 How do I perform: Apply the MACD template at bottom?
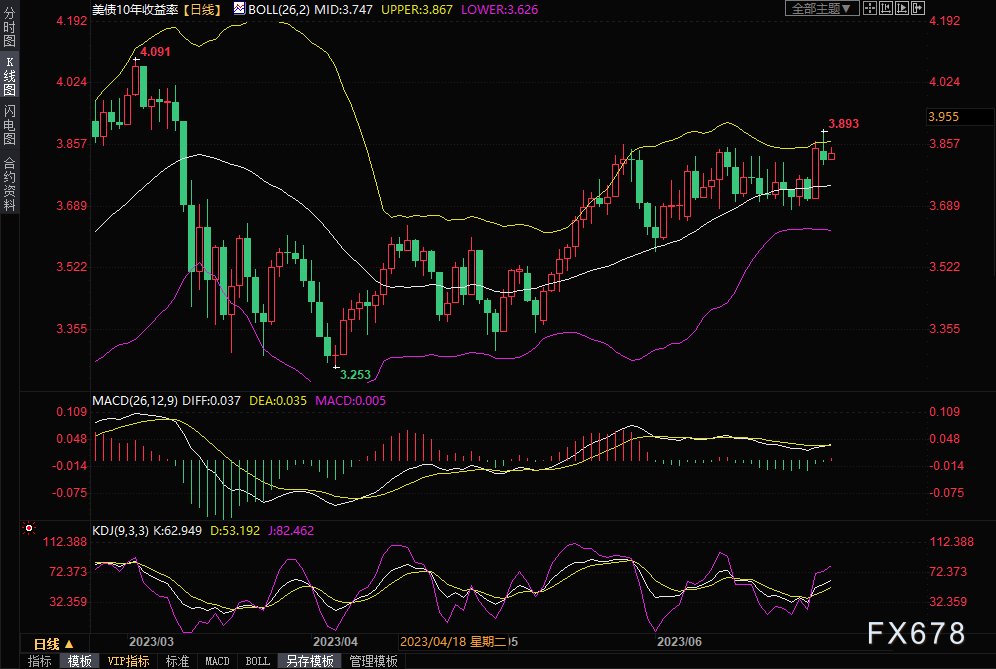[x=217, y=661]
